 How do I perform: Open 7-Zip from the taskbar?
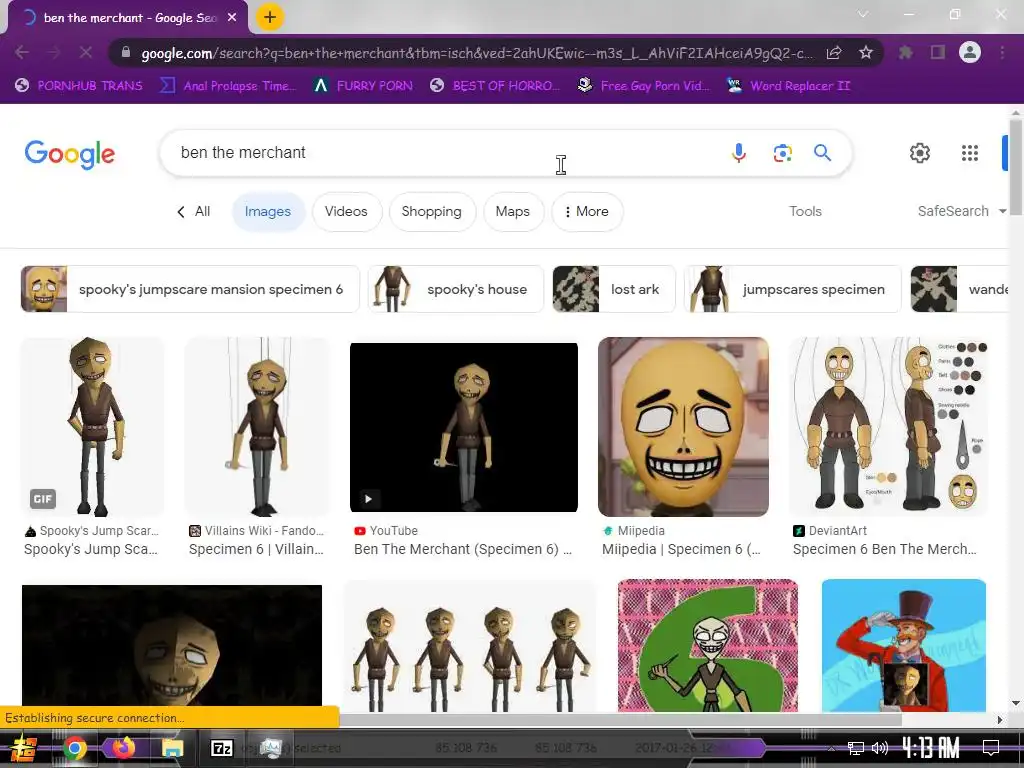222,748
